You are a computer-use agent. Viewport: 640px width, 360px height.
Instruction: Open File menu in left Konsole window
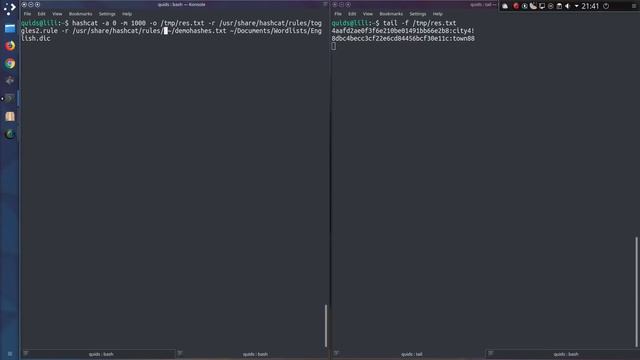[27, 14]
